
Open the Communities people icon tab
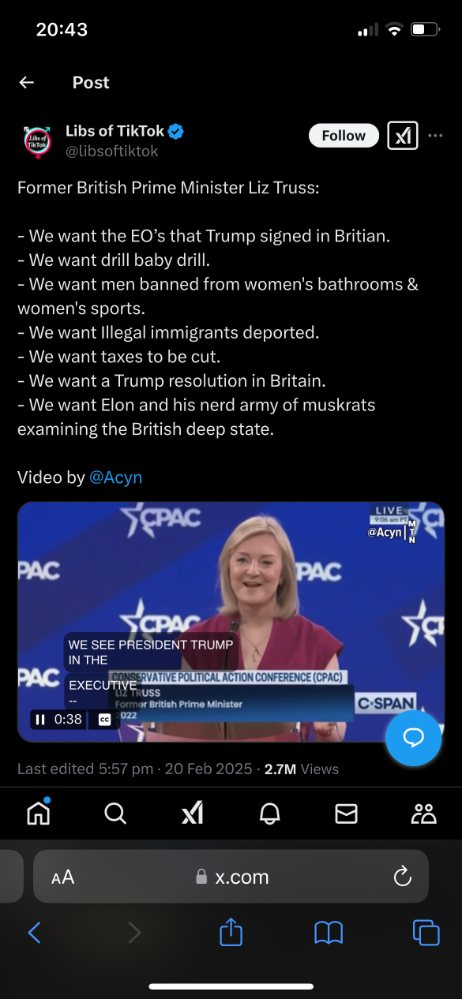pyautogui.click(x=424, y=813)
